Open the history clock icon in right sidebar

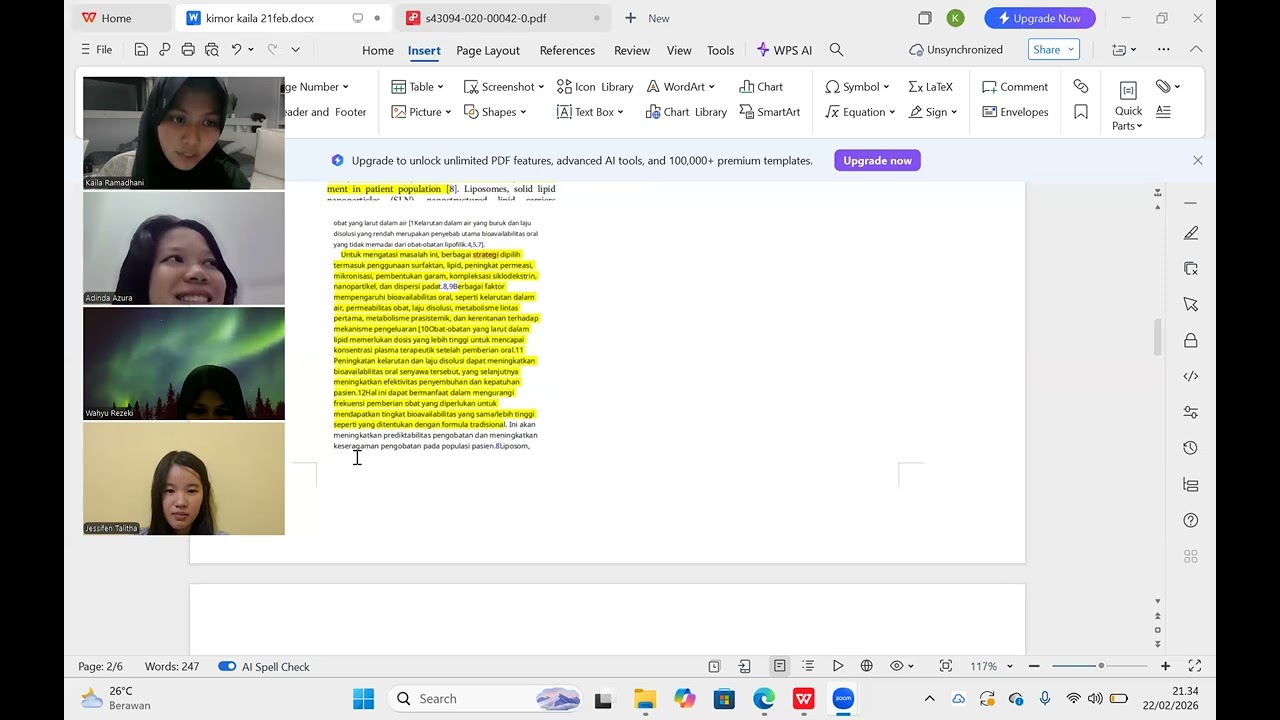pyautogui.click(x=1191, y=448)
